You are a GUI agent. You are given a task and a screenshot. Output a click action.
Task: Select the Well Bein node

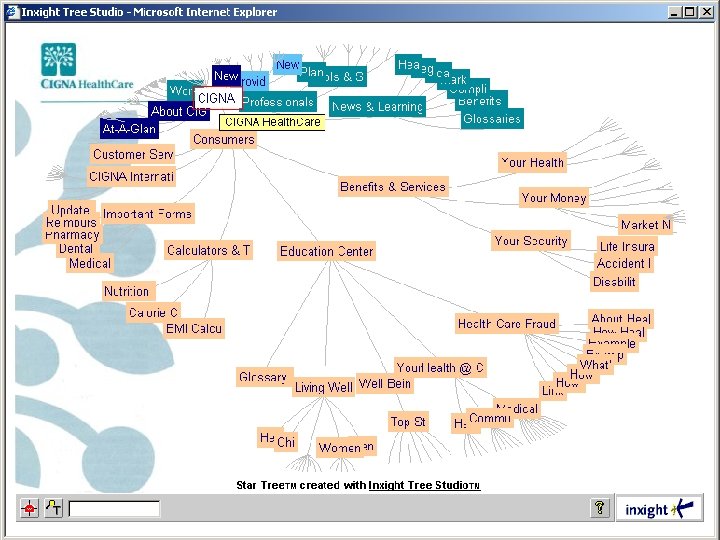tap(385, 383)
